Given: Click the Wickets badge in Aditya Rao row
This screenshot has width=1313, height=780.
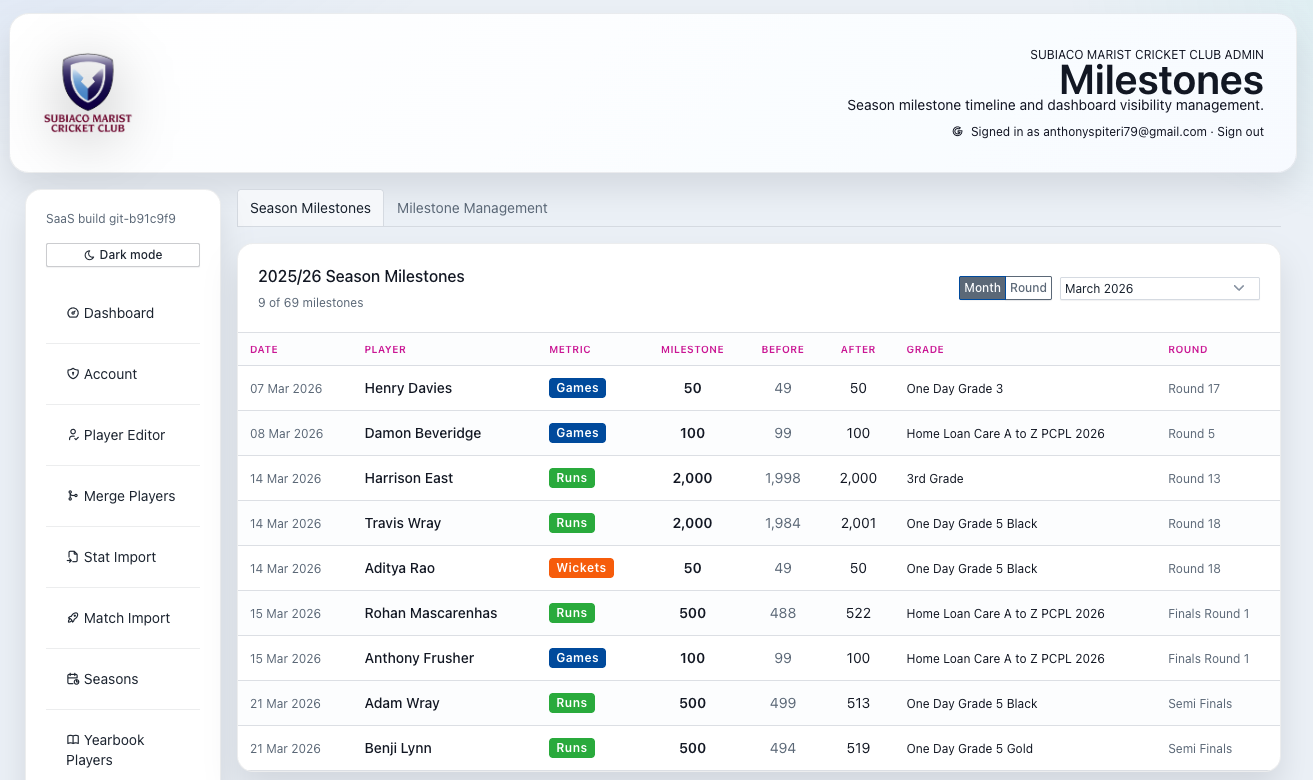Looking at the screenshot, I should point(581,568).
